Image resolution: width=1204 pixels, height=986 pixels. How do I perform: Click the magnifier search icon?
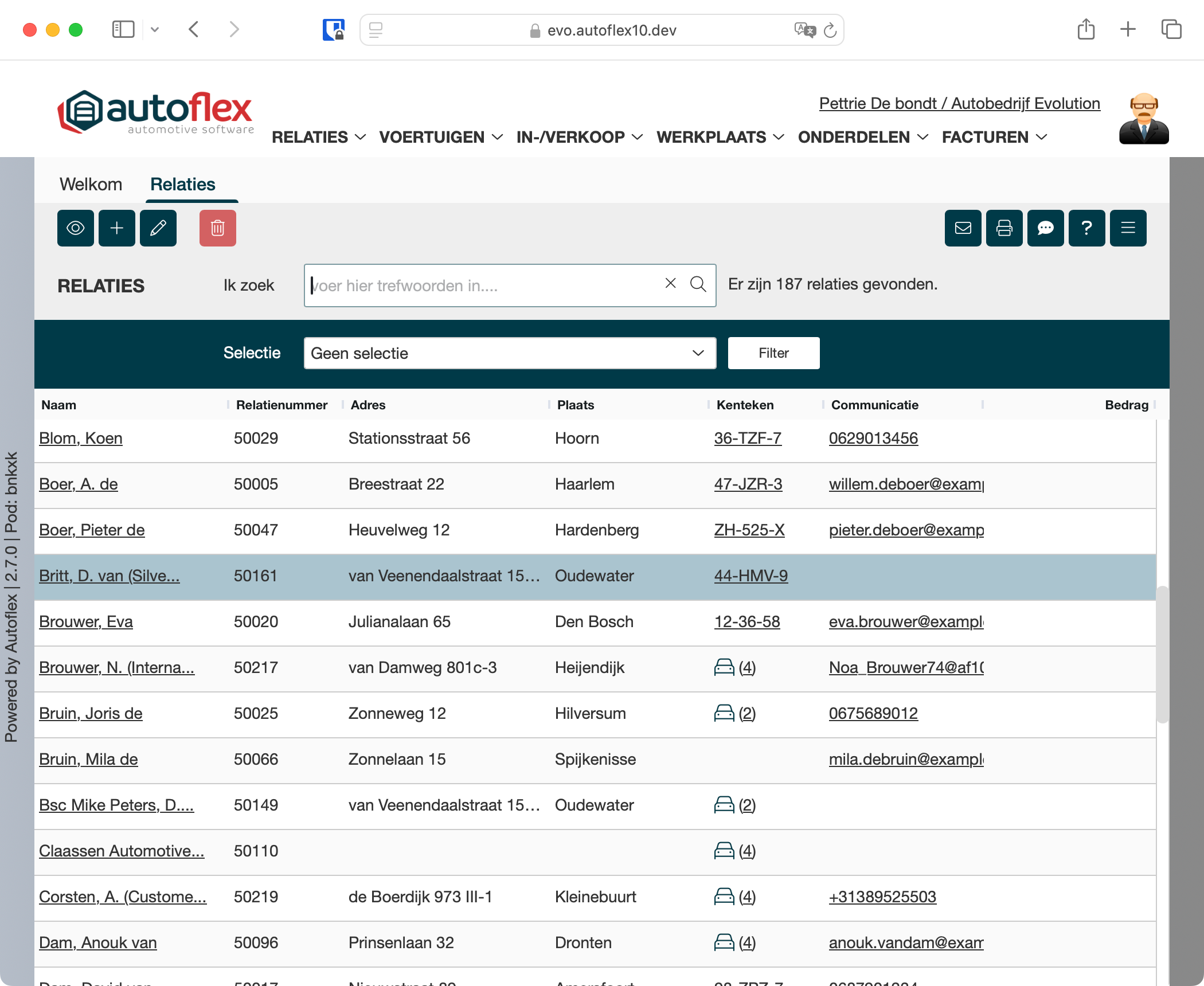698,284
